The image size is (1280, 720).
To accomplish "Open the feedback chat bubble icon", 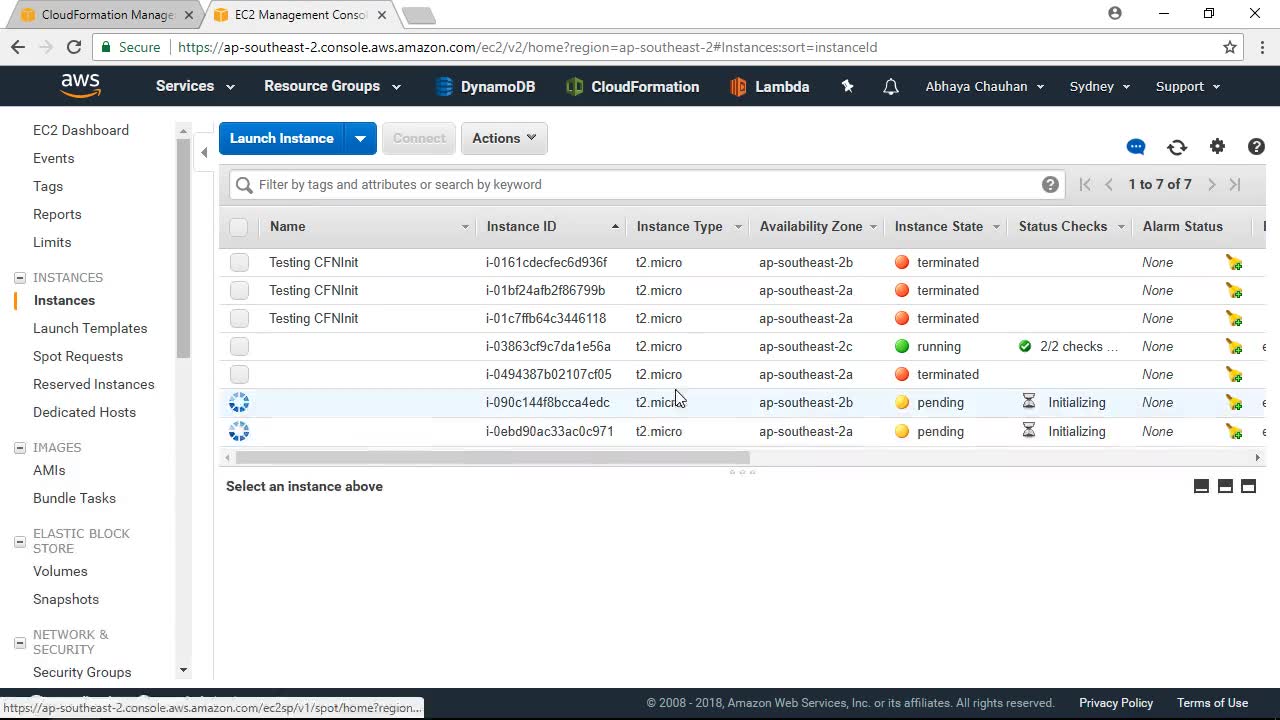I will (x=1136, y=147).
